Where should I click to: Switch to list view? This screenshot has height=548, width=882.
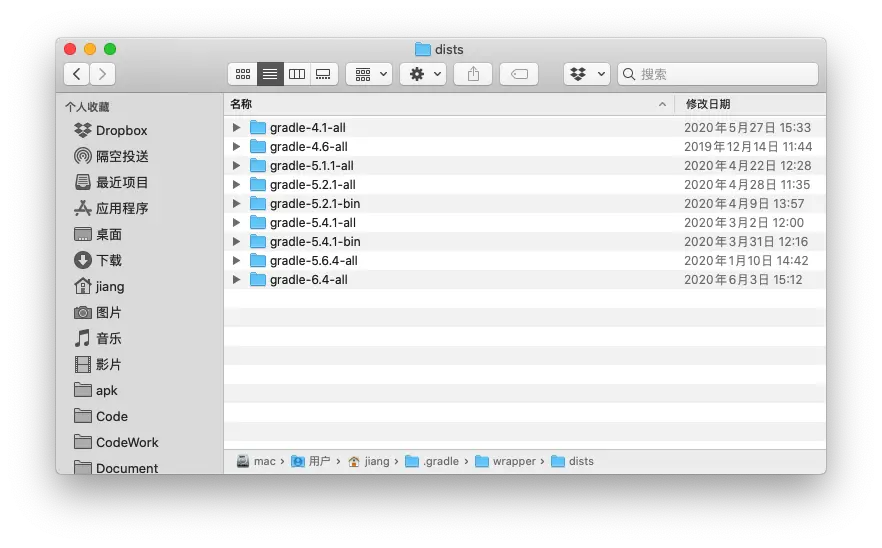click(270, 74)
